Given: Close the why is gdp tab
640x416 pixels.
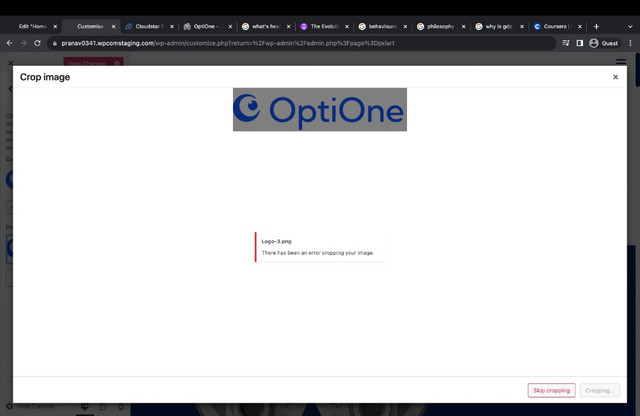Looking at the screenshot, I should (x=522, y=27).
